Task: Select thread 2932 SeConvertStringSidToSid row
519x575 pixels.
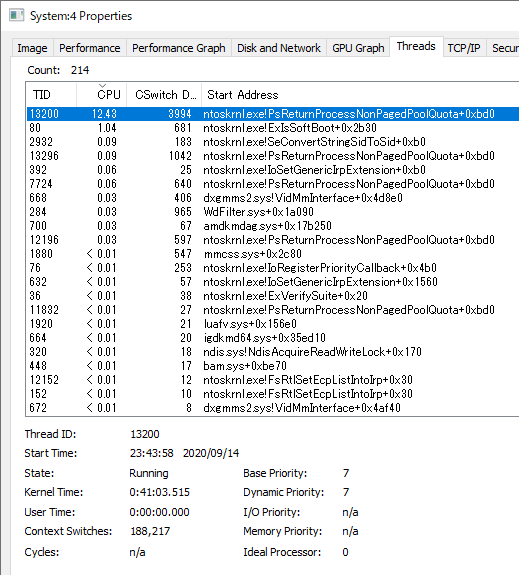Action: tap(273, 142)
